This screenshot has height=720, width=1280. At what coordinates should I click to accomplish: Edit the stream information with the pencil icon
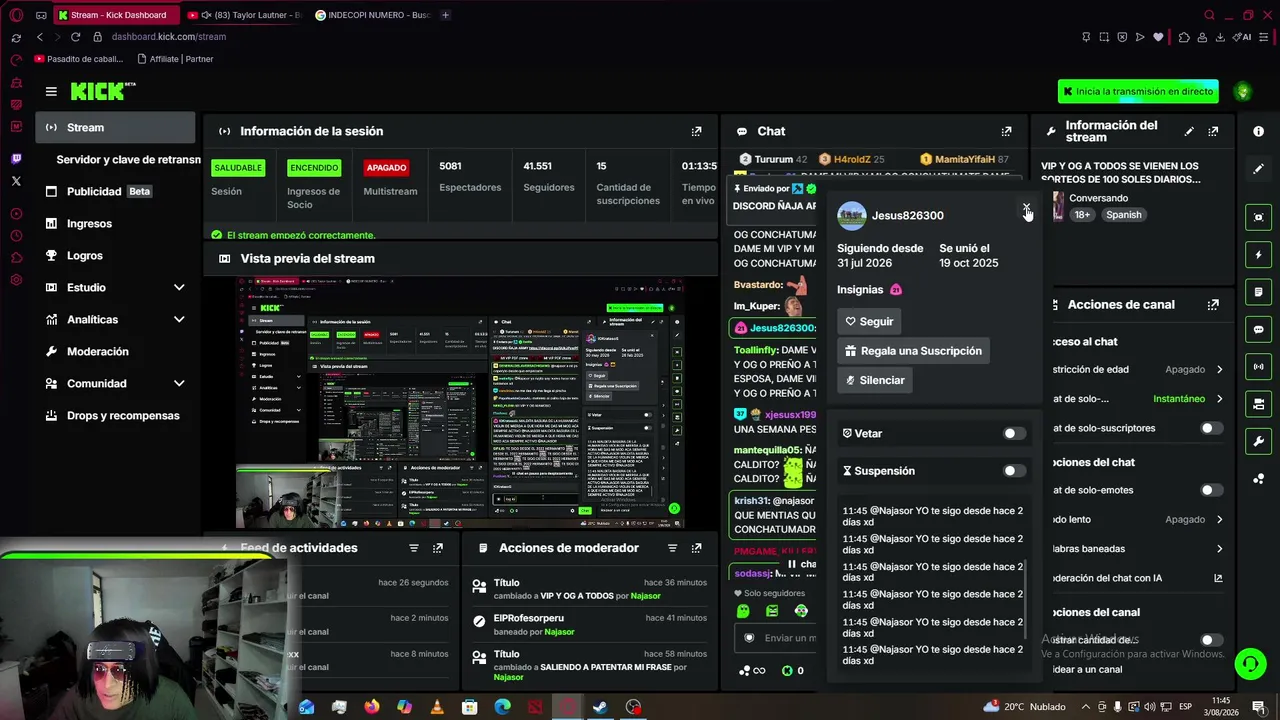pyautogui.click(x=1189, y=131)
